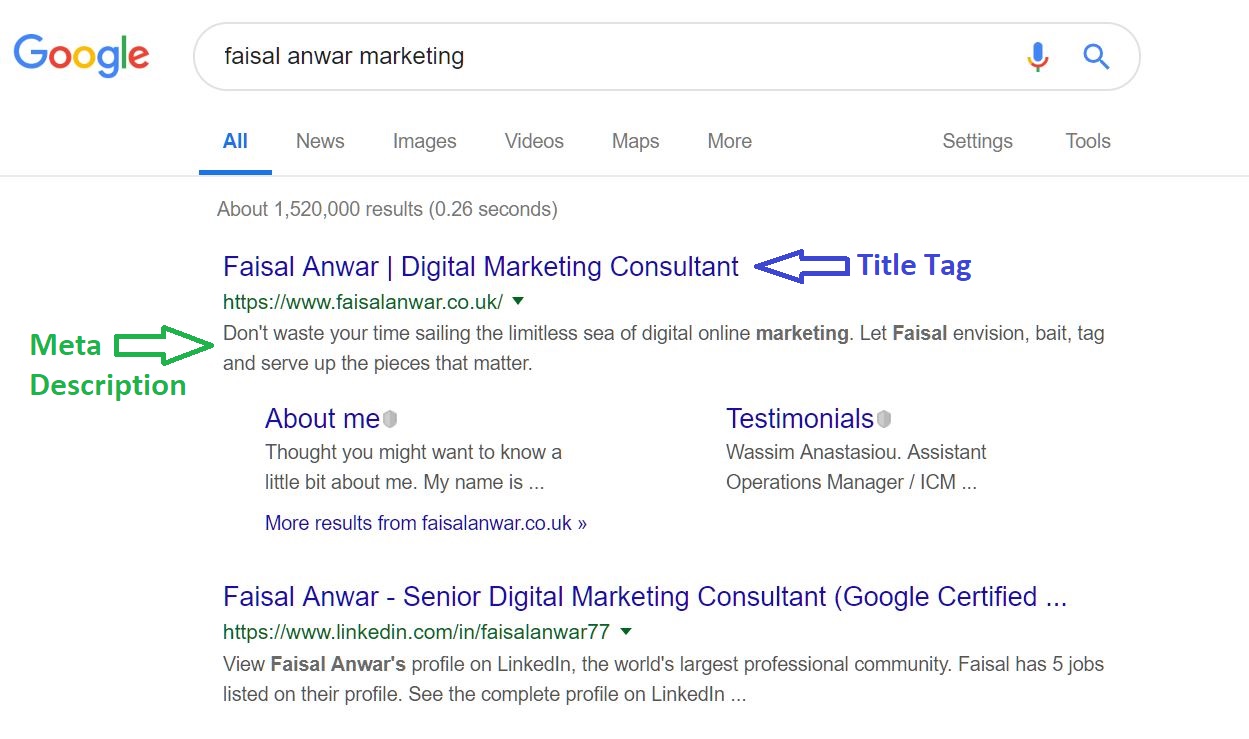The image size is (1249, 739).
Task: Open the About me sitelink
Action: 322,418
